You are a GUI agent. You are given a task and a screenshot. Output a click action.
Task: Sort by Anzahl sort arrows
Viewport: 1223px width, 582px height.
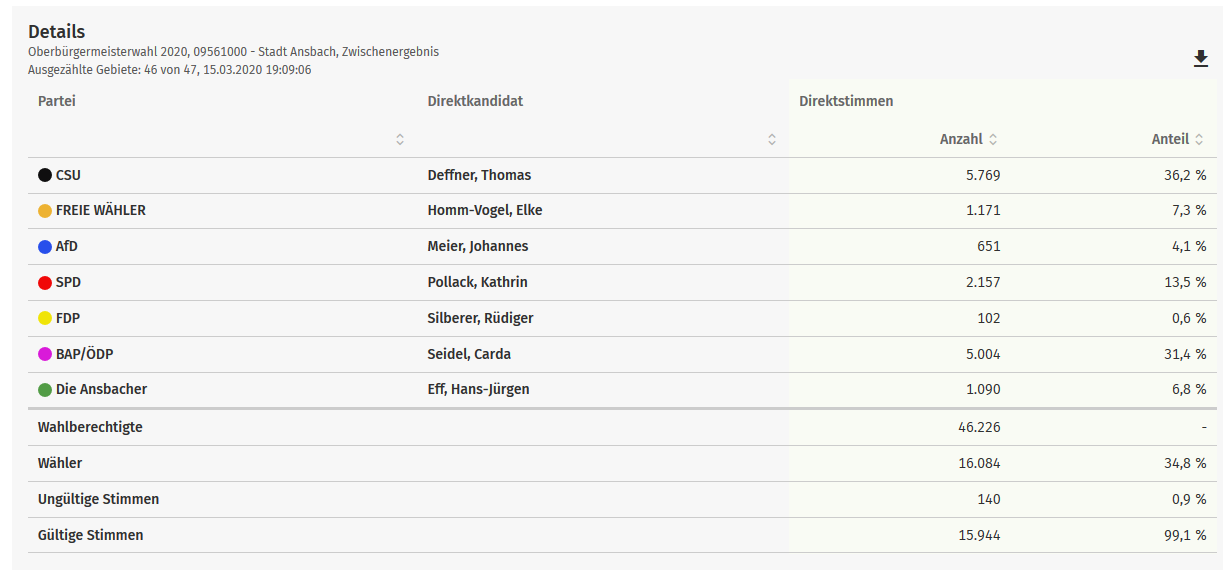click(993, 140)
